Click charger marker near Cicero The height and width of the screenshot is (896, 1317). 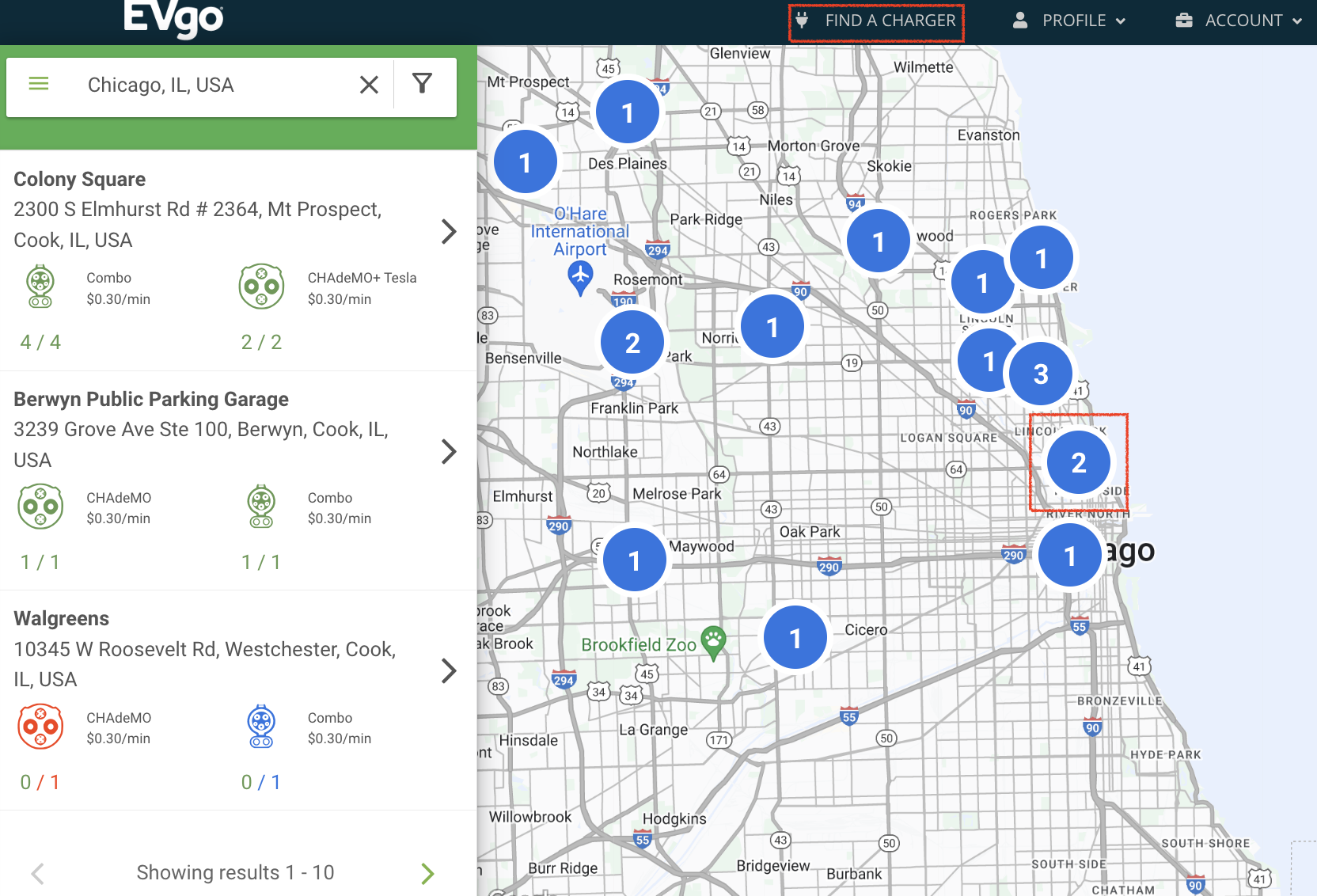(795, 638)
